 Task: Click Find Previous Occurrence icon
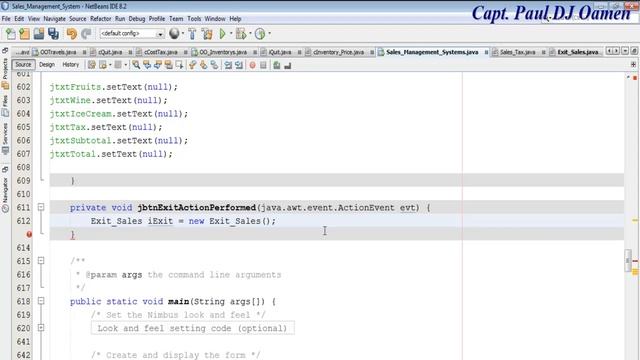point(147,65)
